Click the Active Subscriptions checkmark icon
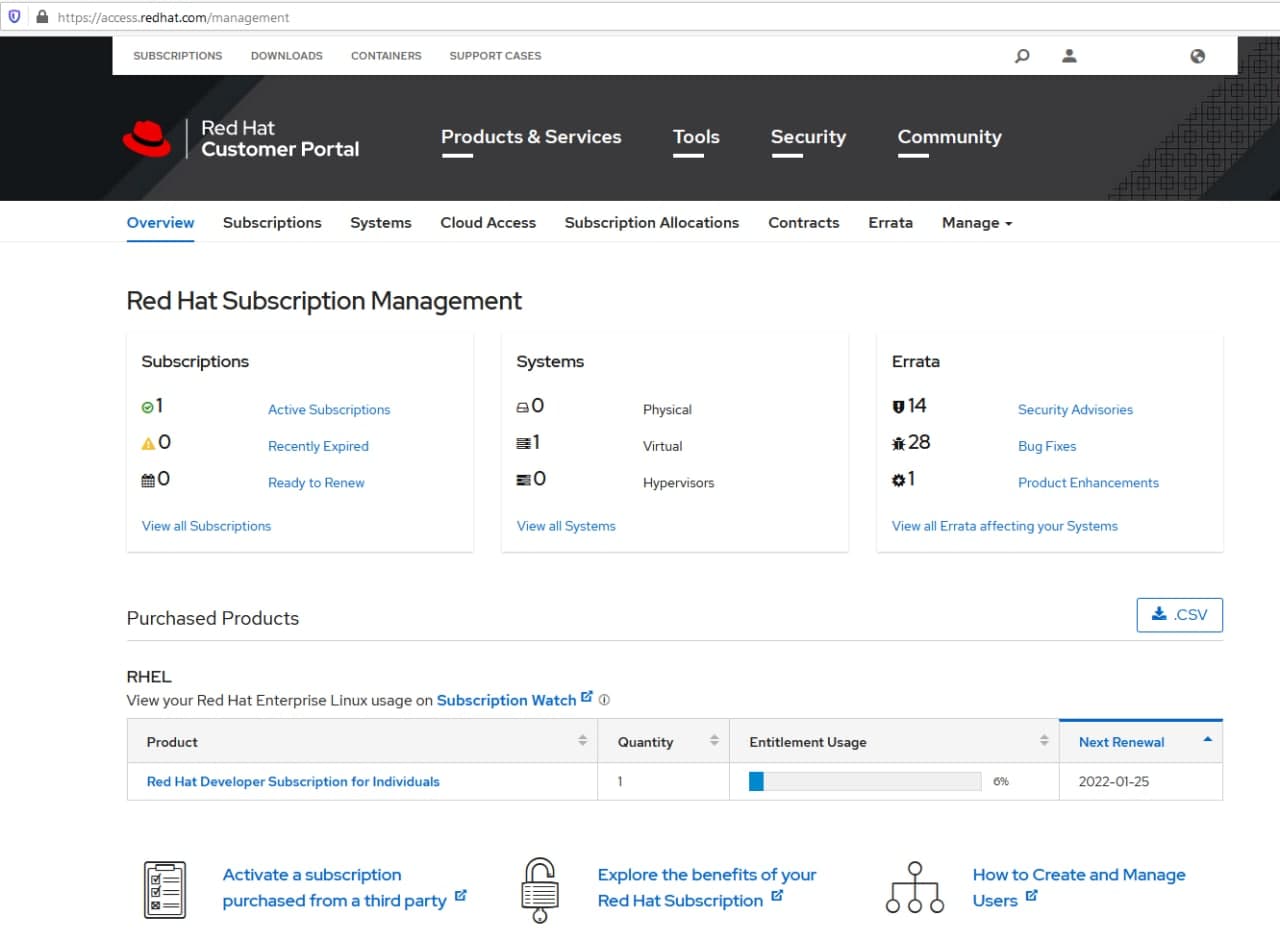The height and width of the screenshot is (940, 1280). (147, 408)
